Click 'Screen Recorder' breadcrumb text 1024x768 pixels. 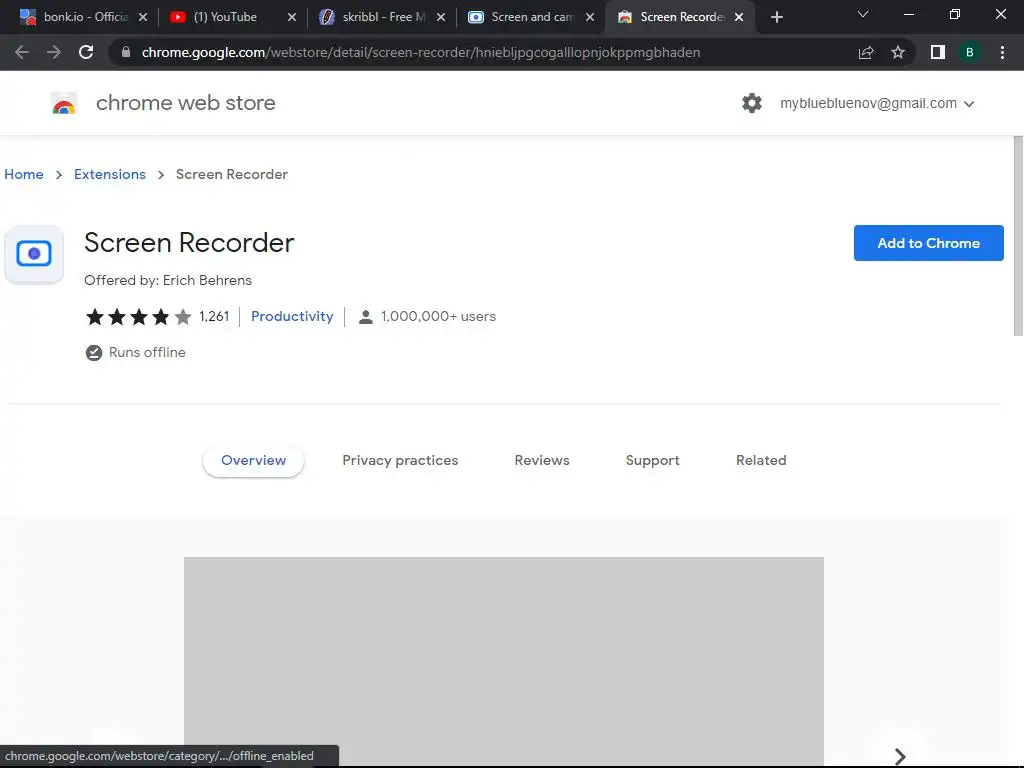click(232, 174)
